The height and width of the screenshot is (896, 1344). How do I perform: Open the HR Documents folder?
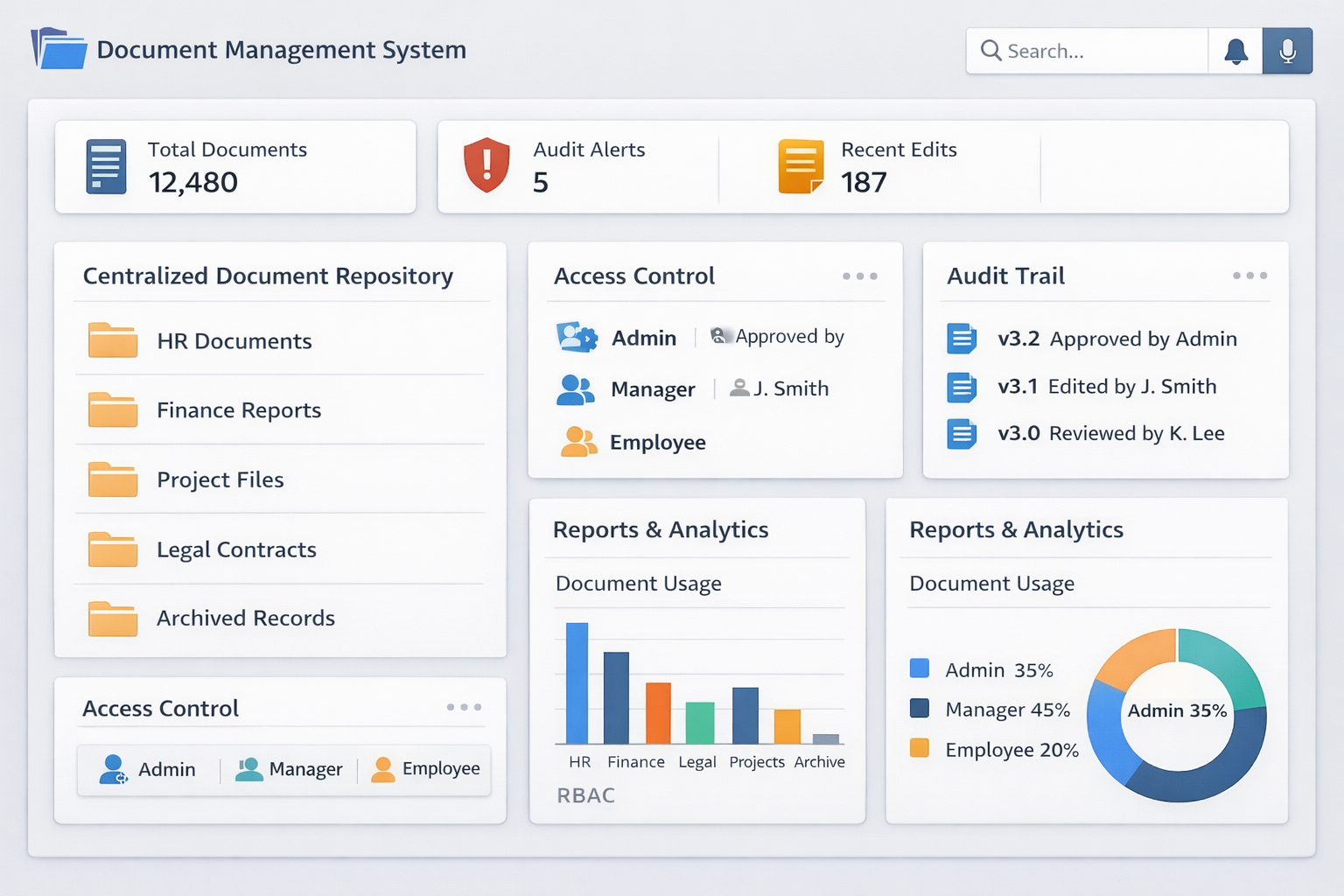234,341
